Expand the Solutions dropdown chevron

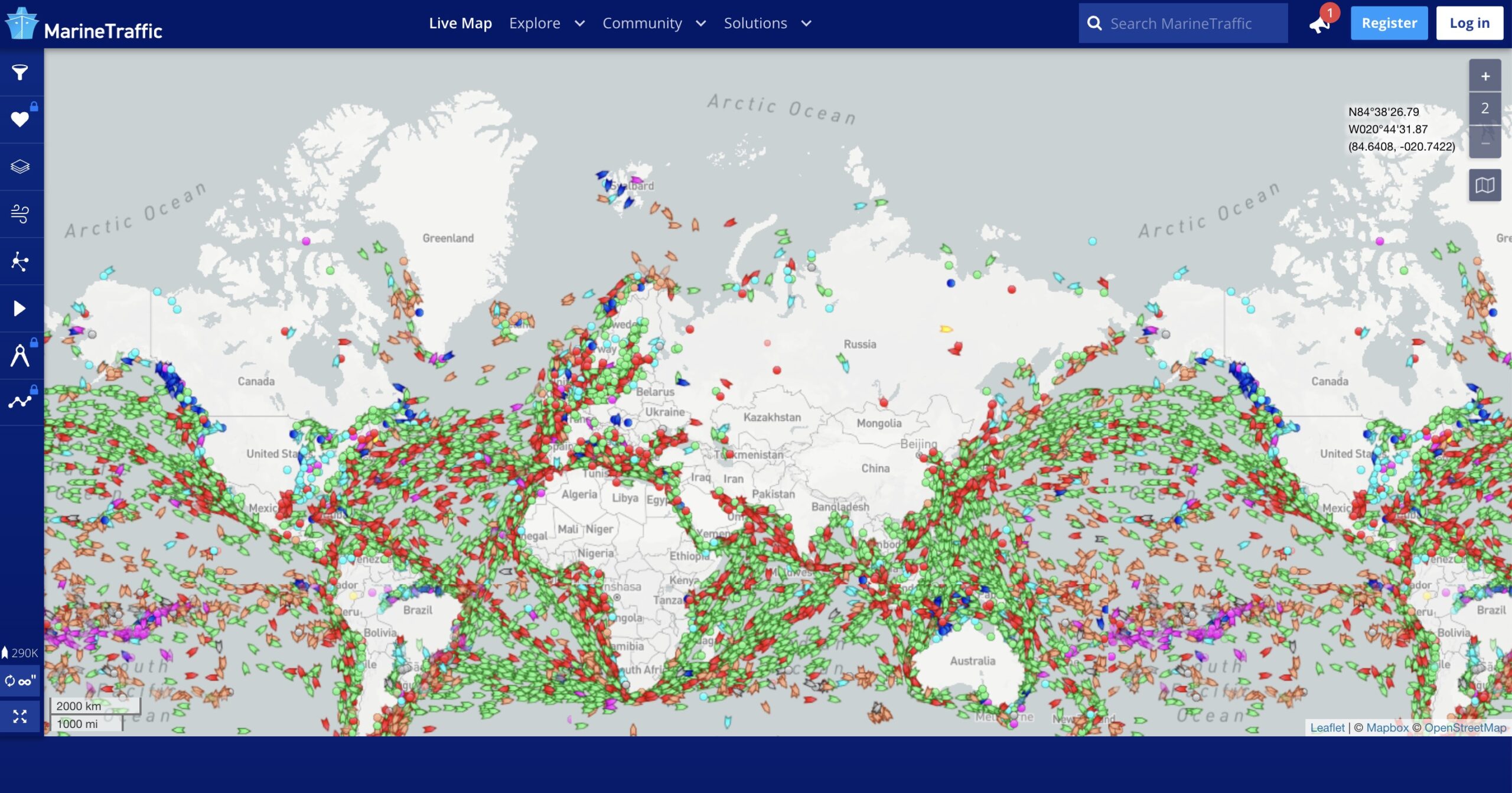pos(806,24)
